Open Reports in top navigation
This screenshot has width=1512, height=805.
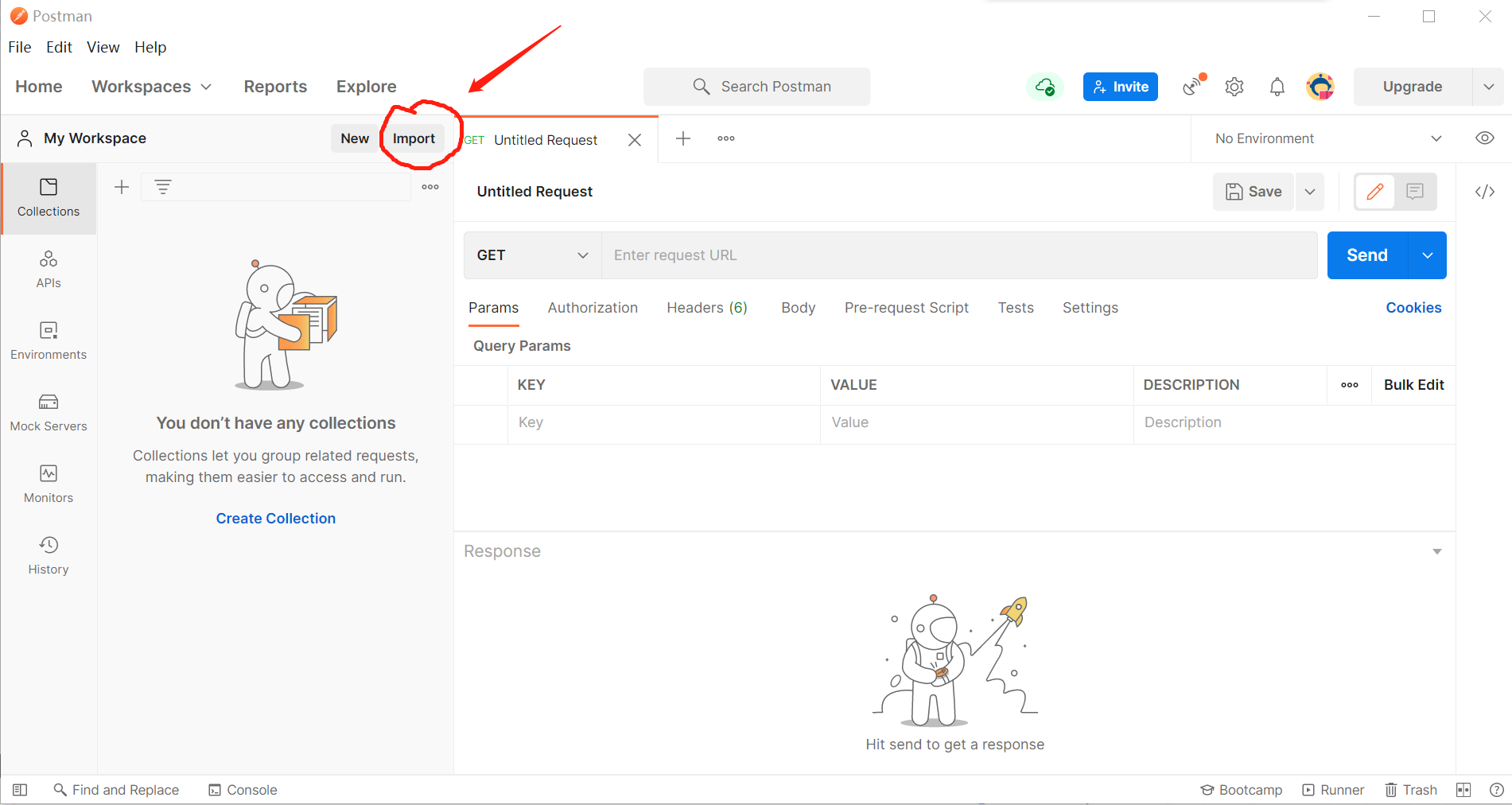[275, 87]
